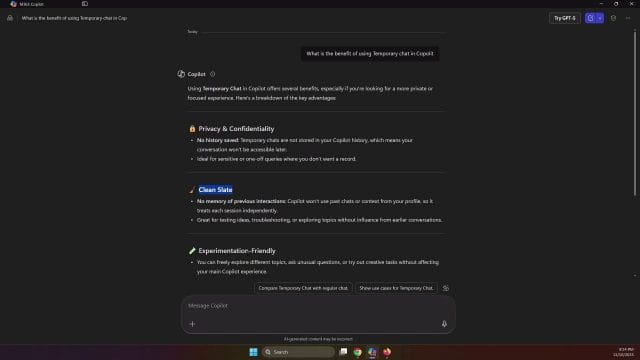The height and width of the screenshot is (360, 640).
Task: Click the taskbar Search box
Action: (x=298, y=352)
